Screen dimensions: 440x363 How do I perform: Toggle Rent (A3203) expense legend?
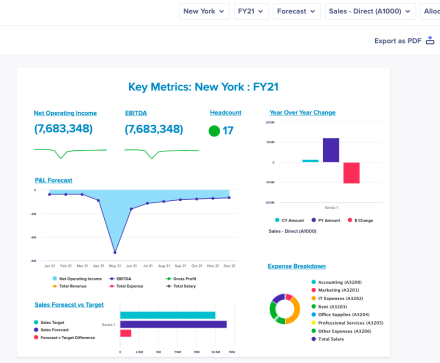(329, 306)
